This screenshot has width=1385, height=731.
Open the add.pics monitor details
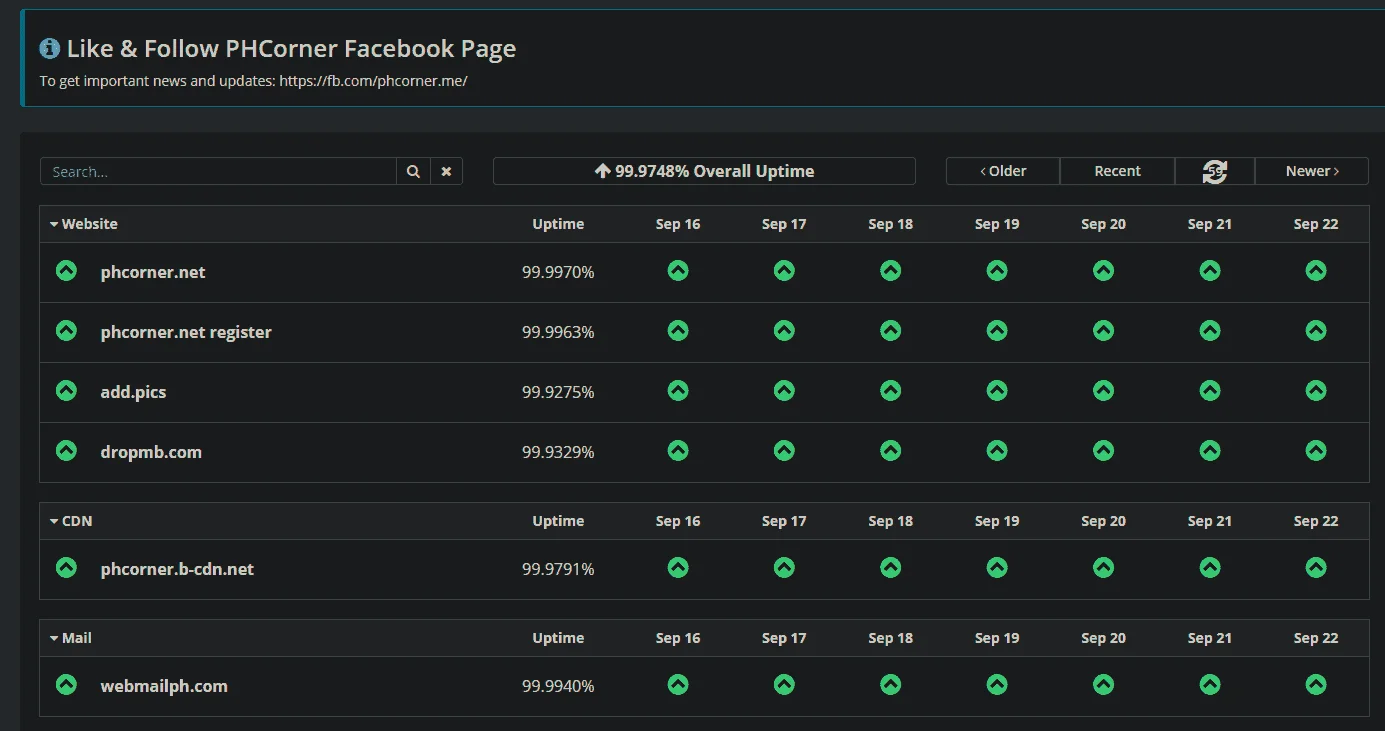click(133, 392)
